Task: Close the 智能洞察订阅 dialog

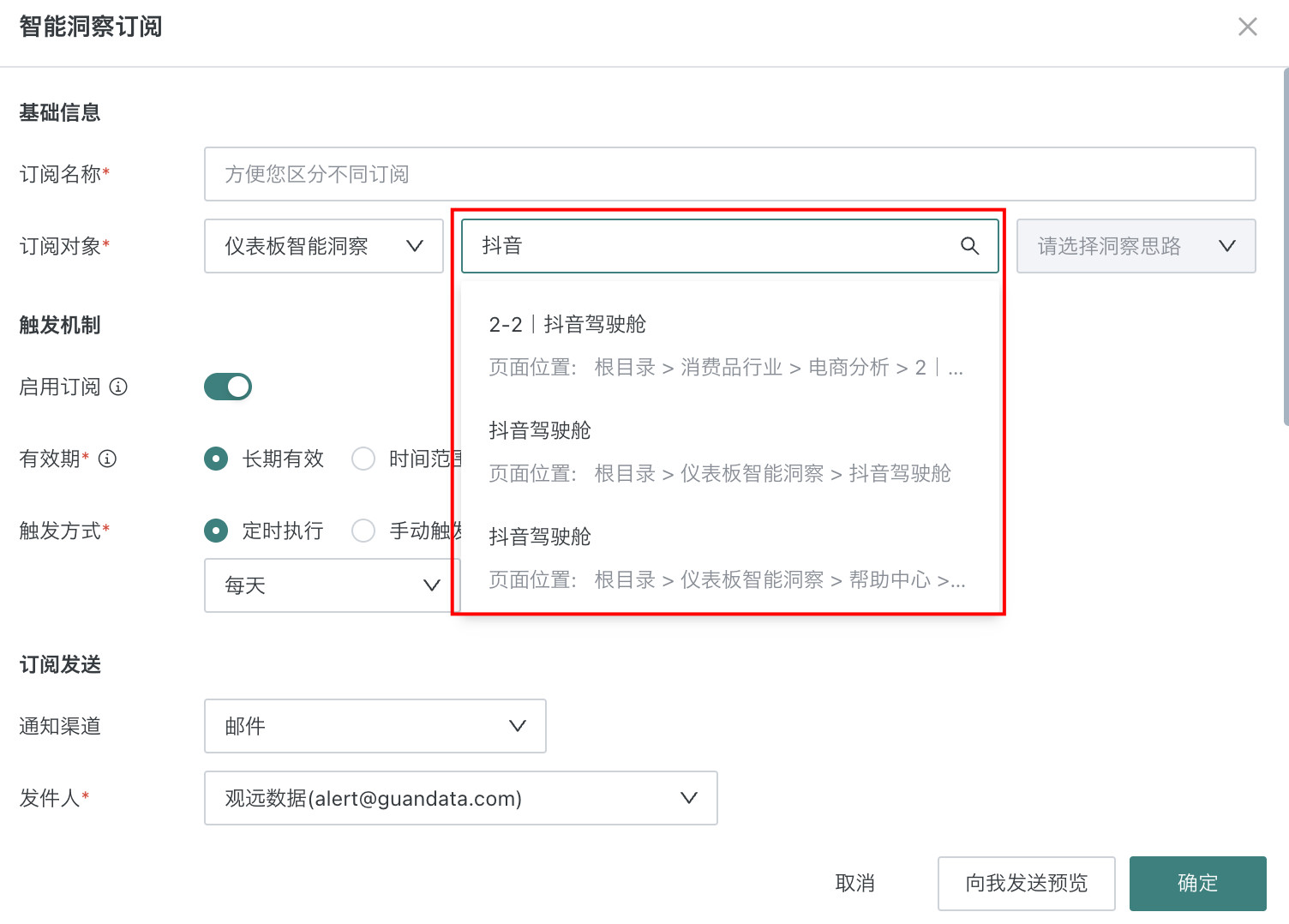Action: (x=1247, y=27)
